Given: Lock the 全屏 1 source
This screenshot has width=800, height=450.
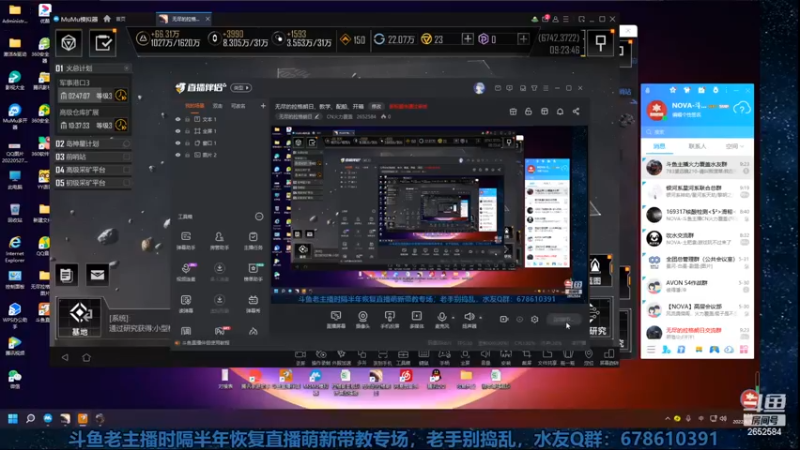Looking at the screenshot, I should (x=187, y=131).
